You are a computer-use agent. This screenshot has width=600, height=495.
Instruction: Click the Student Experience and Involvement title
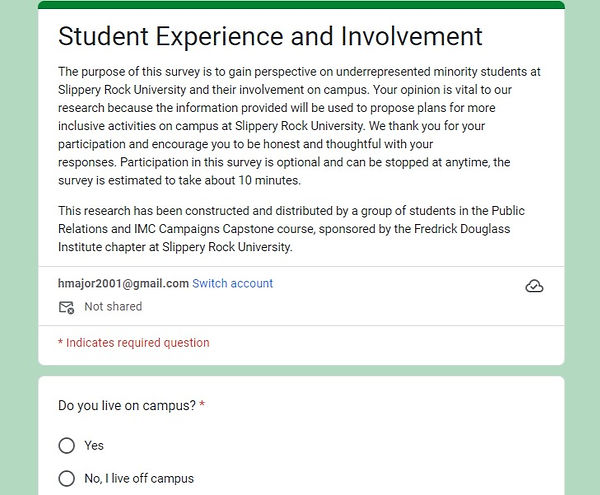pyautogui.click(x=270, y=37)
